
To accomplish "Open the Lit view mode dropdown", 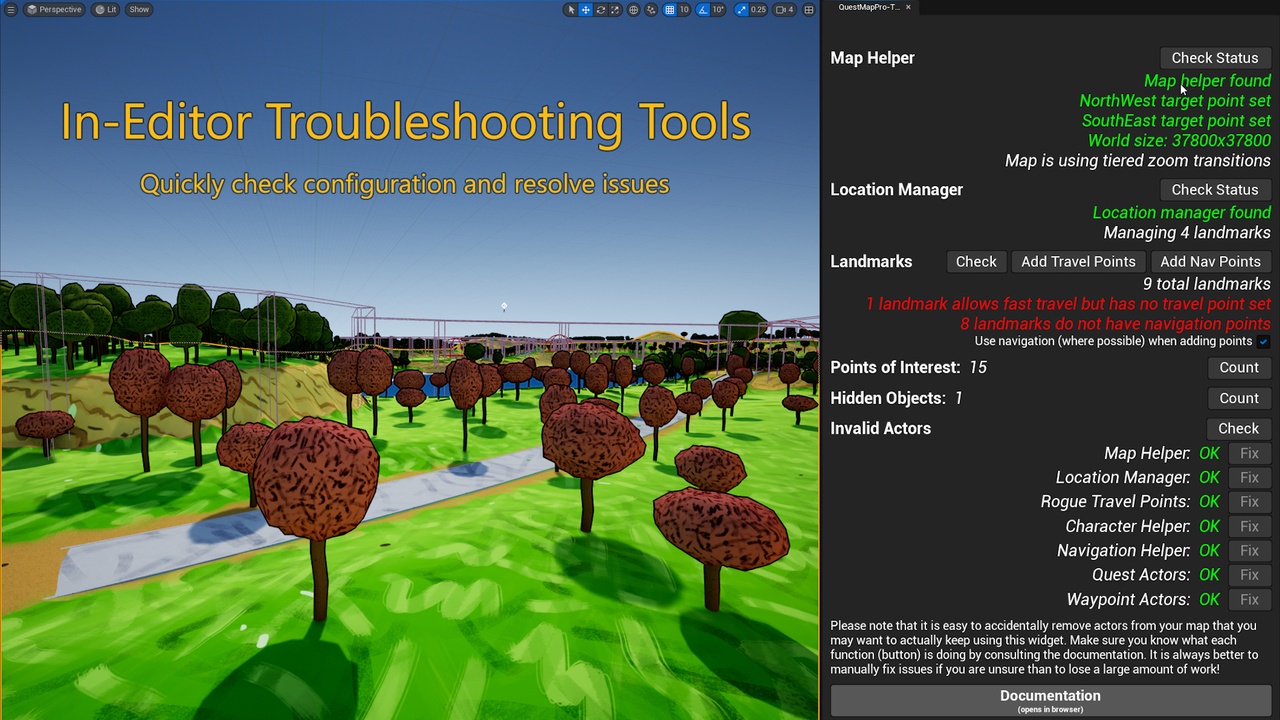I will pos(106,10).
